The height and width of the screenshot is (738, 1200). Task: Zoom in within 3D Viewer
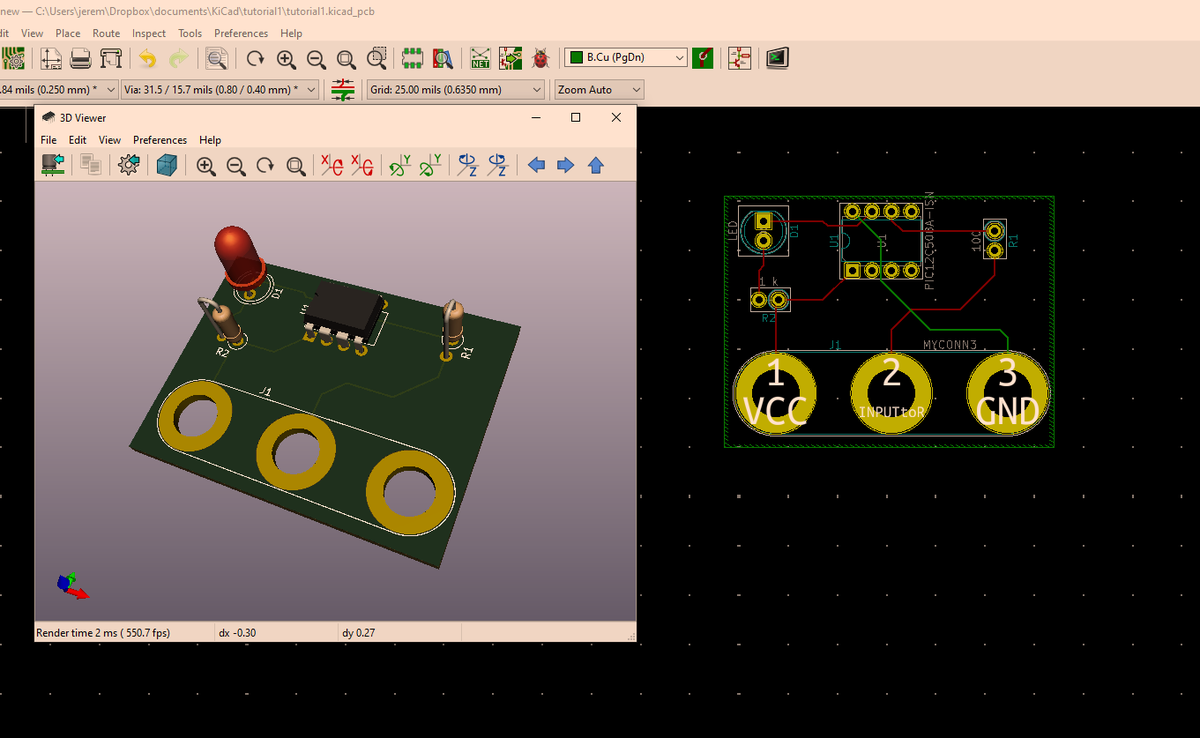tap(206, 166)
